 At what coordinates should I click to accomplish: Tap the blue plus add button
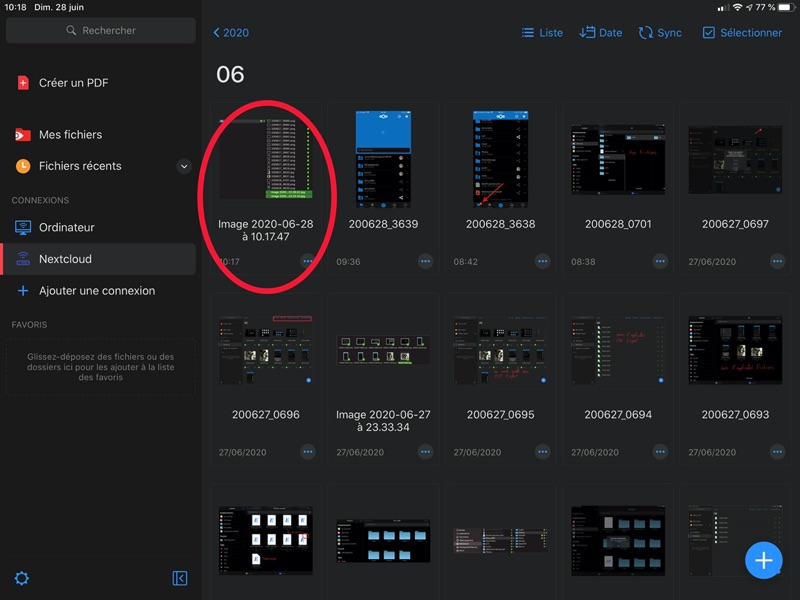click(x=764, y=560)
